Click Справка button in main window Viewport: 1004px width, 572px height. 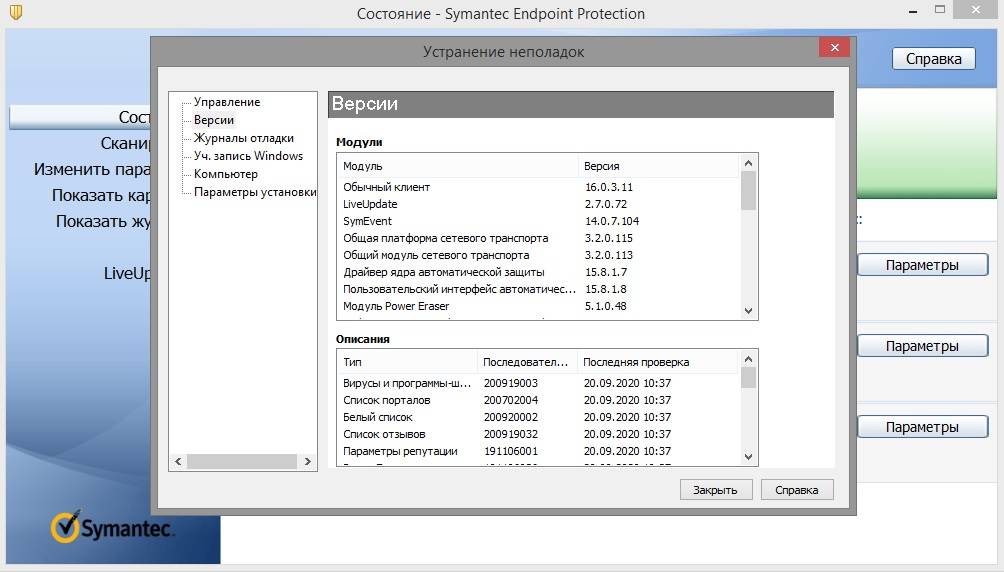click(x=934, y=59)
